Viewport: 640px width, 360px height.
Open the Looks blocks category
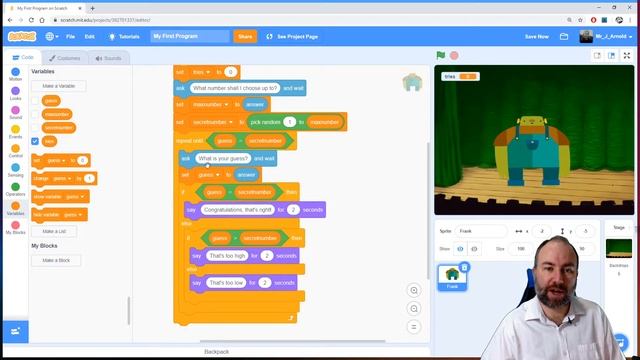pyautogui.click(x=16, y=93)
